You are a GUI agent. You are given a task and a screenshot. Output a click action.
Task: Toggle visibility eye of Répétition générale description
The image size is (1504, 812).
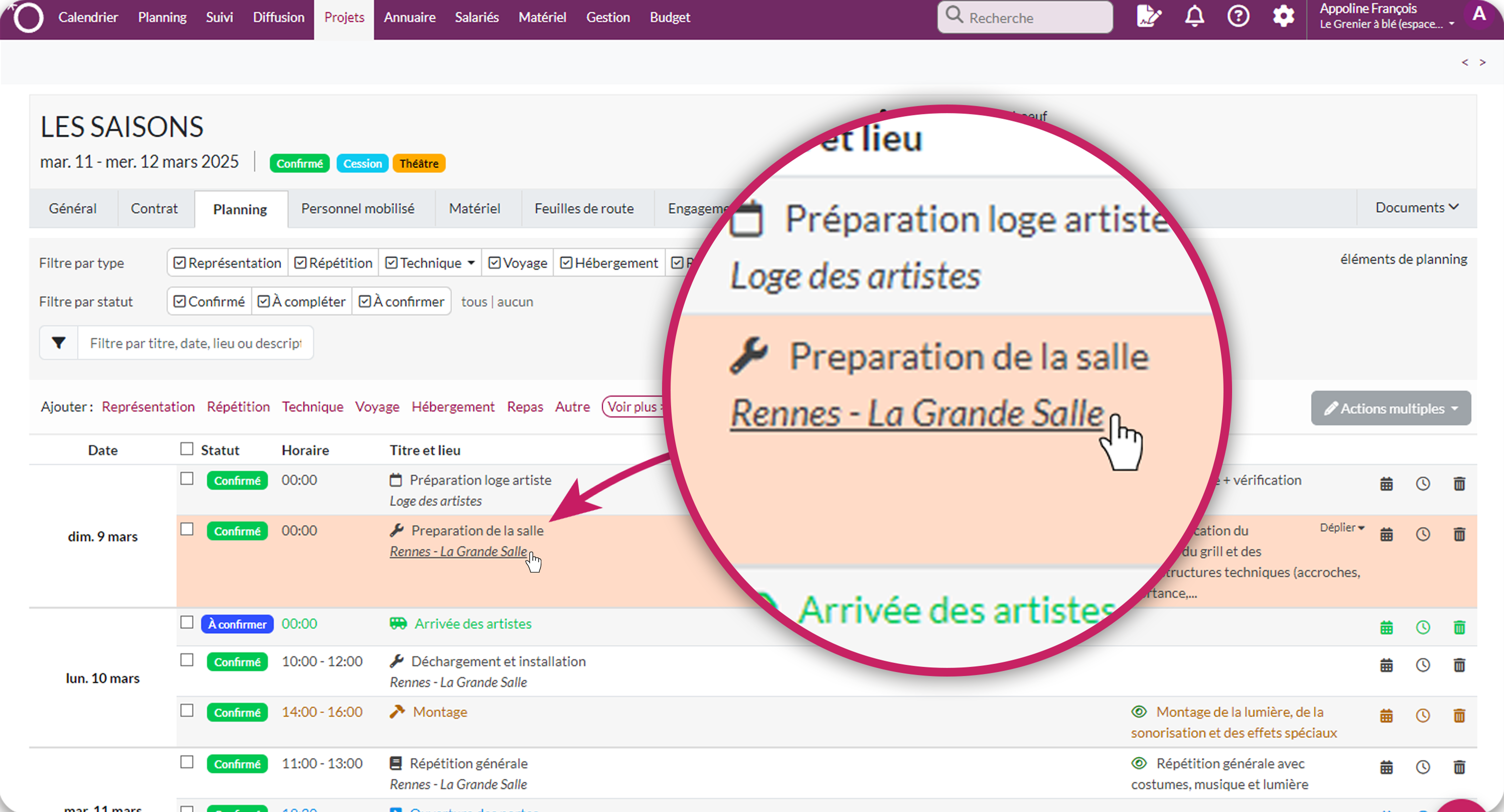[1139, 763]
